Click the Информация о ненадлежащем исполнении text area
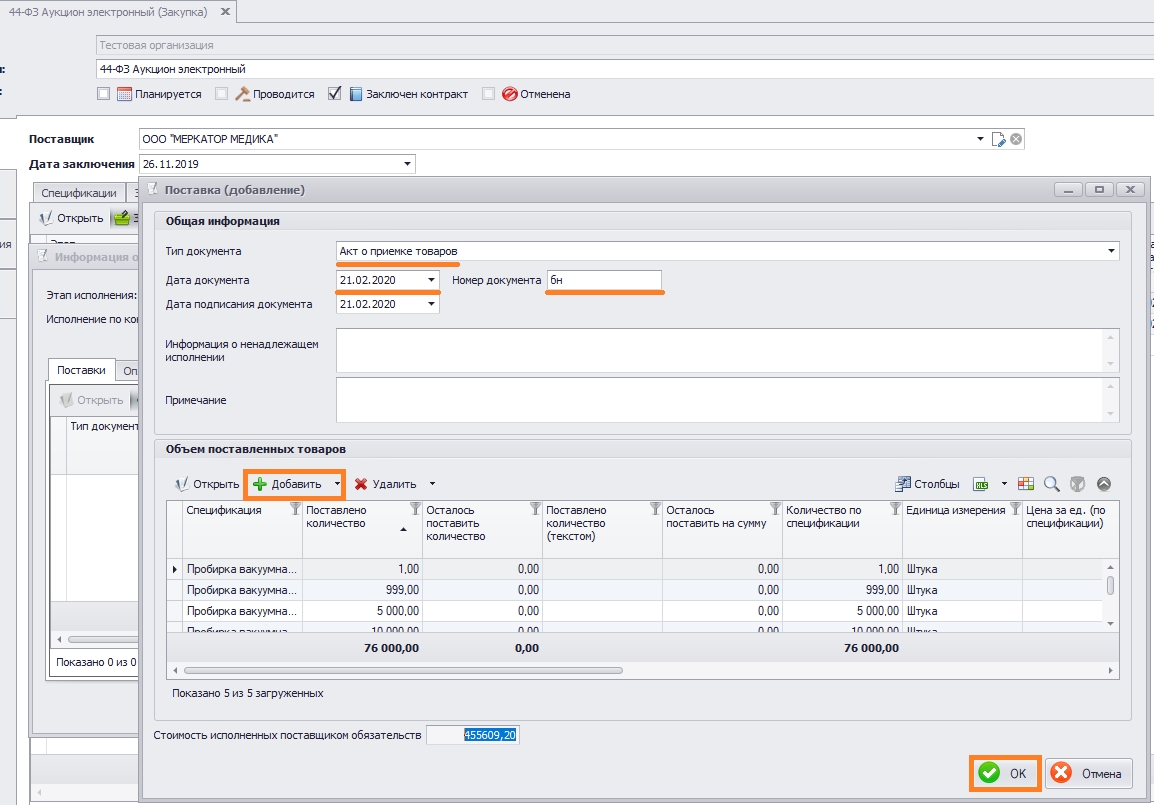Image resolution: width=1154 pixels, height=805 pixels. point(727,350)
